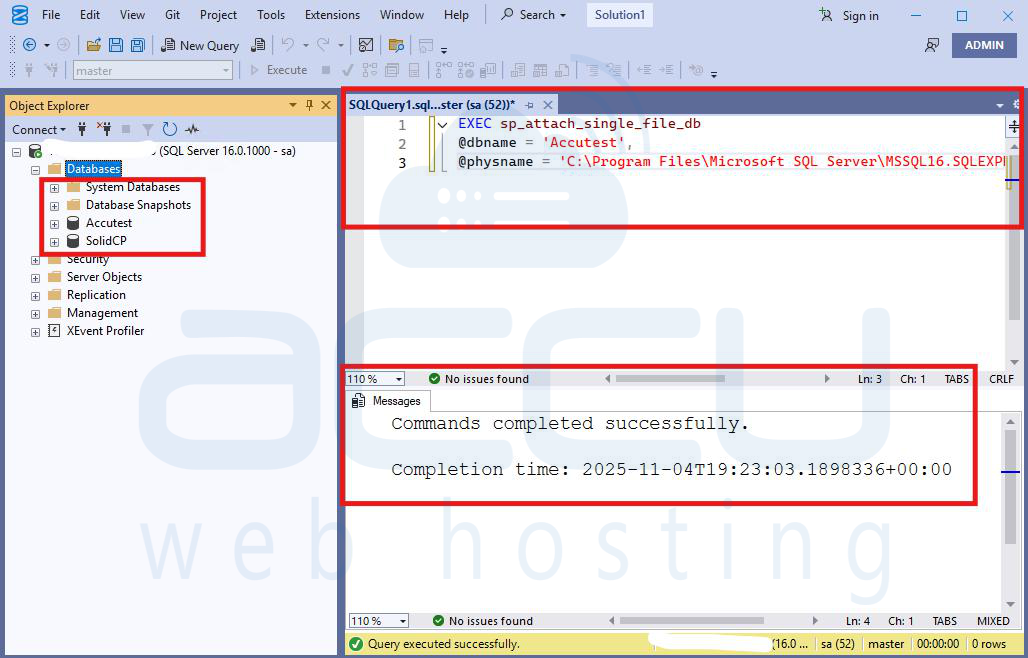Open Activity Monitor from Object Explorer toolbar

click(191, 129)
